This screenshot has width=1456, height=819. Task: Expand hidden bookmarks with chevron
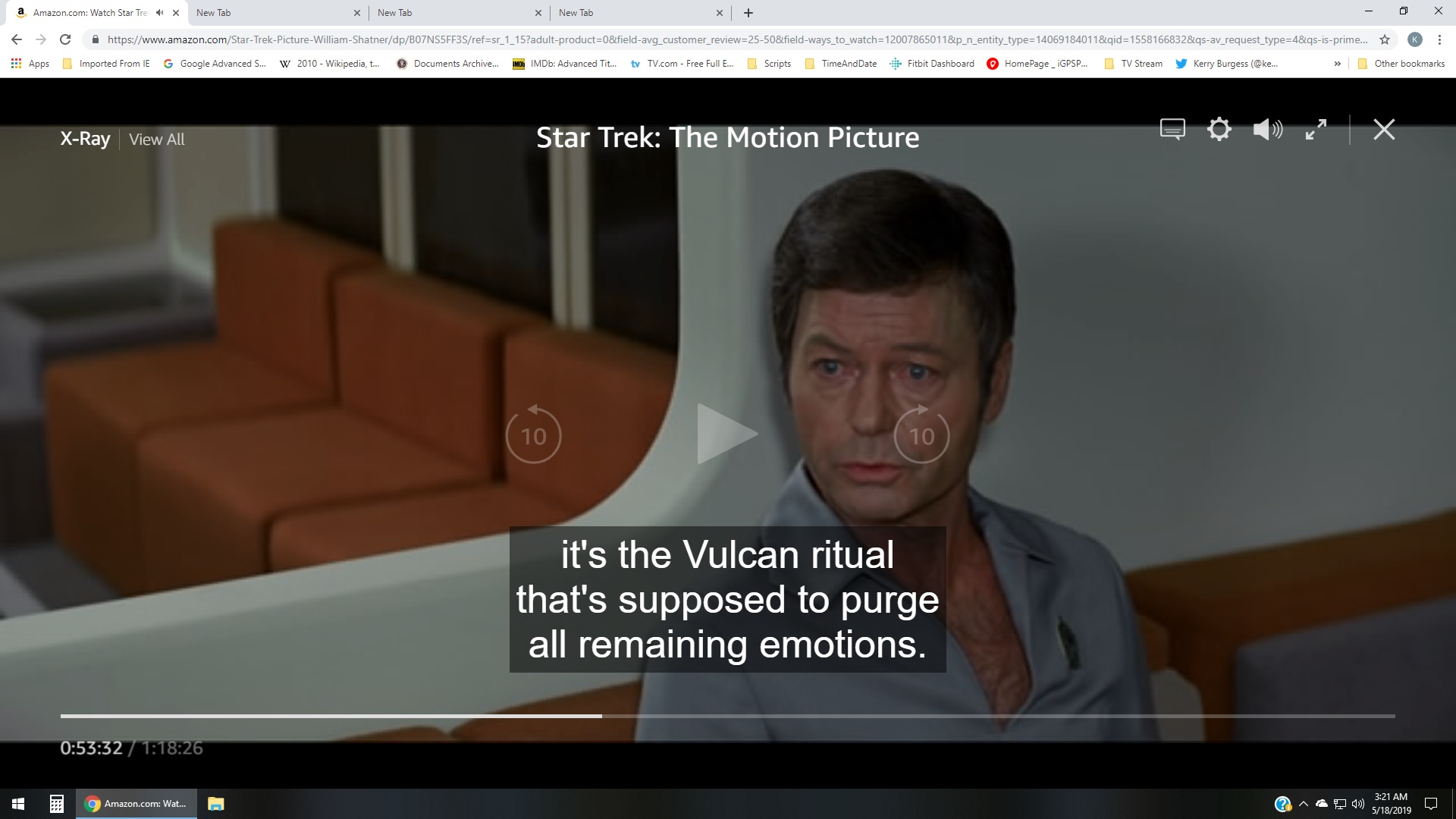pos(1337,64)
